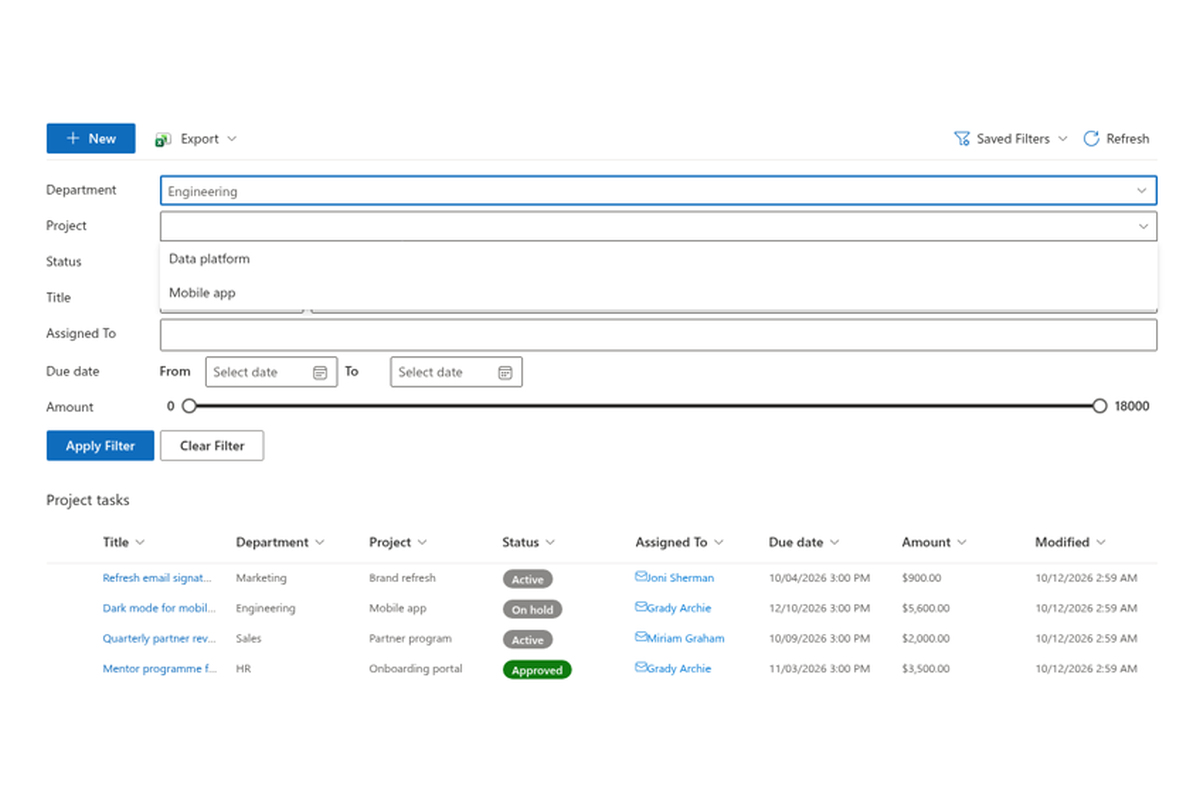Click the Refresh circular arrow icon
The image size is (1200, 800).
[x=1092, y=139]
